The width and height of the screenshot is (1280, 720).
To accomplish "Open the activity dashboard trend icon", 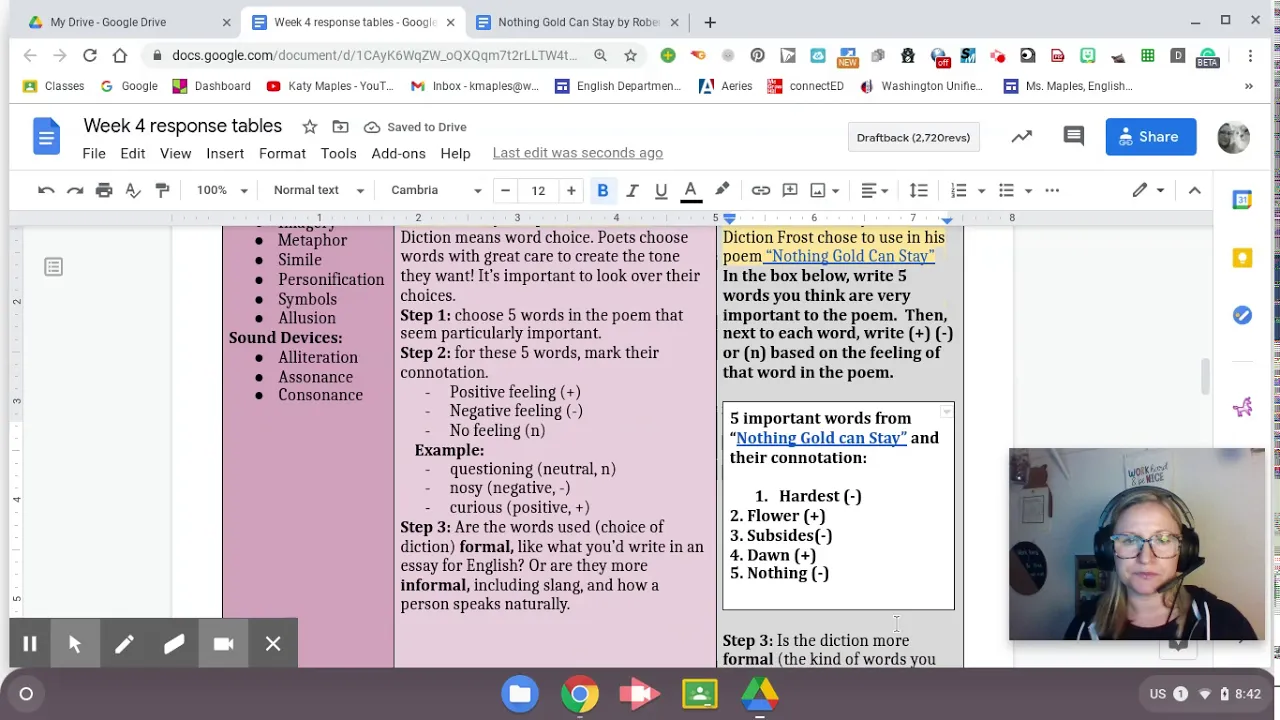I will [1021, 137].
